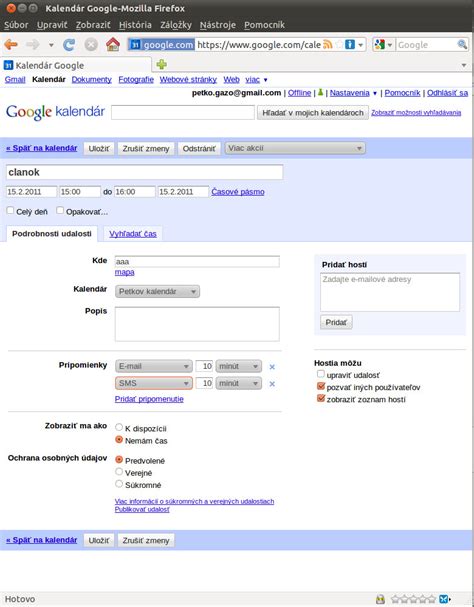Open the História menu
This screenshot has height=607, width=474.
(x=135, y=25)
